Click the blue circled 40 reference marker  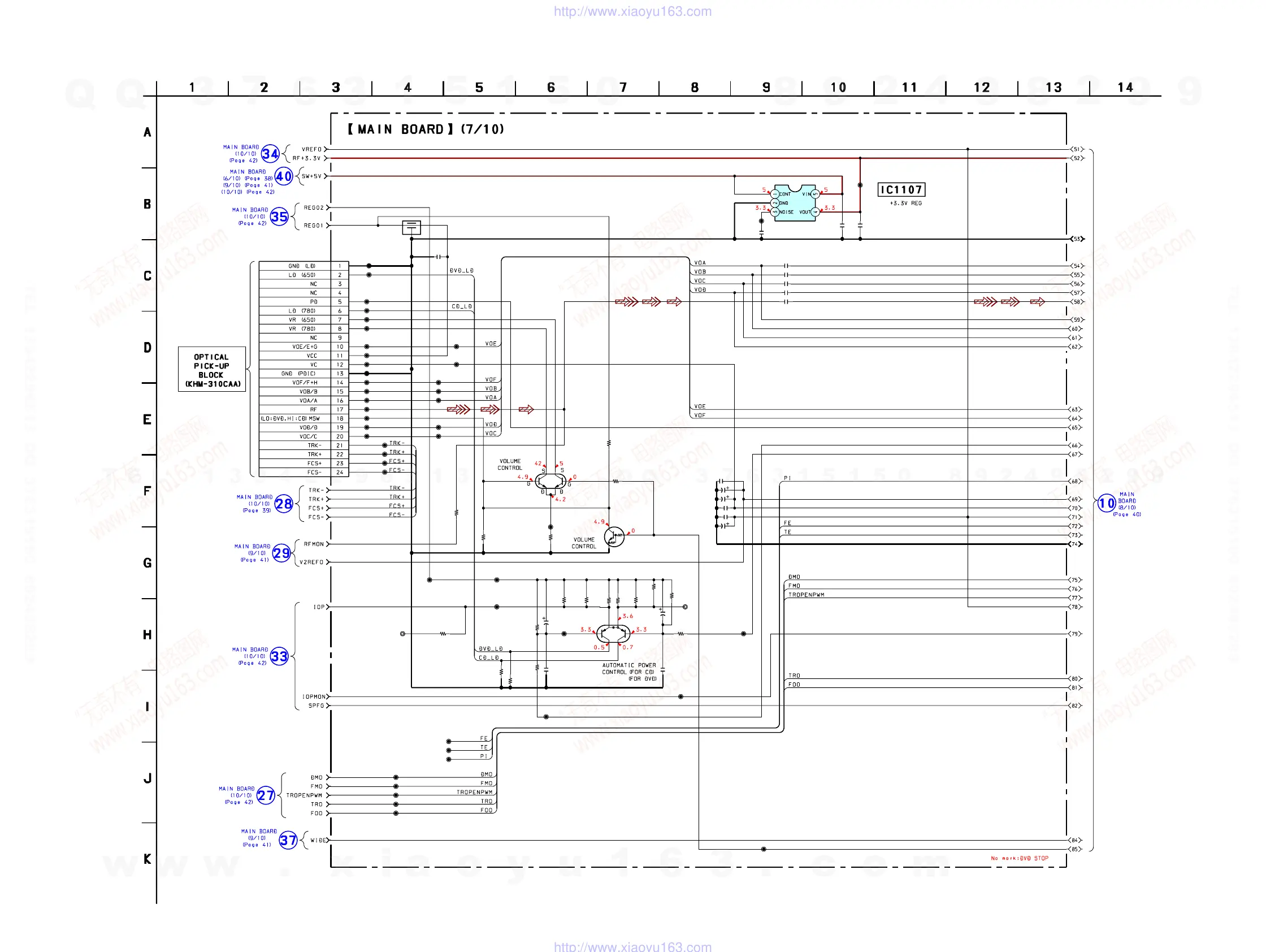coord(283,176)
